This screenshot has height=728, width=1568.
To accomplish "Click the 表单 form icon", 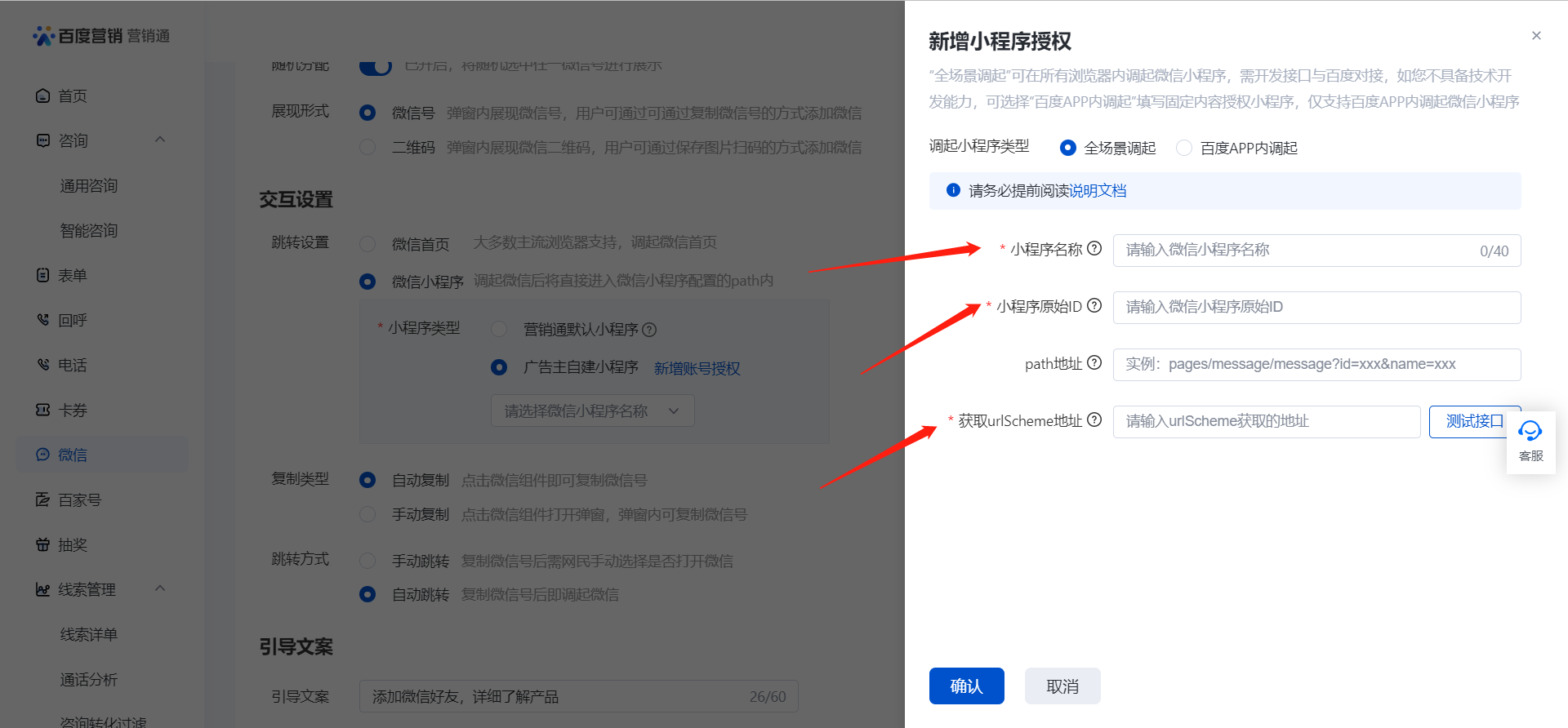I will click(x=43, y=276).
